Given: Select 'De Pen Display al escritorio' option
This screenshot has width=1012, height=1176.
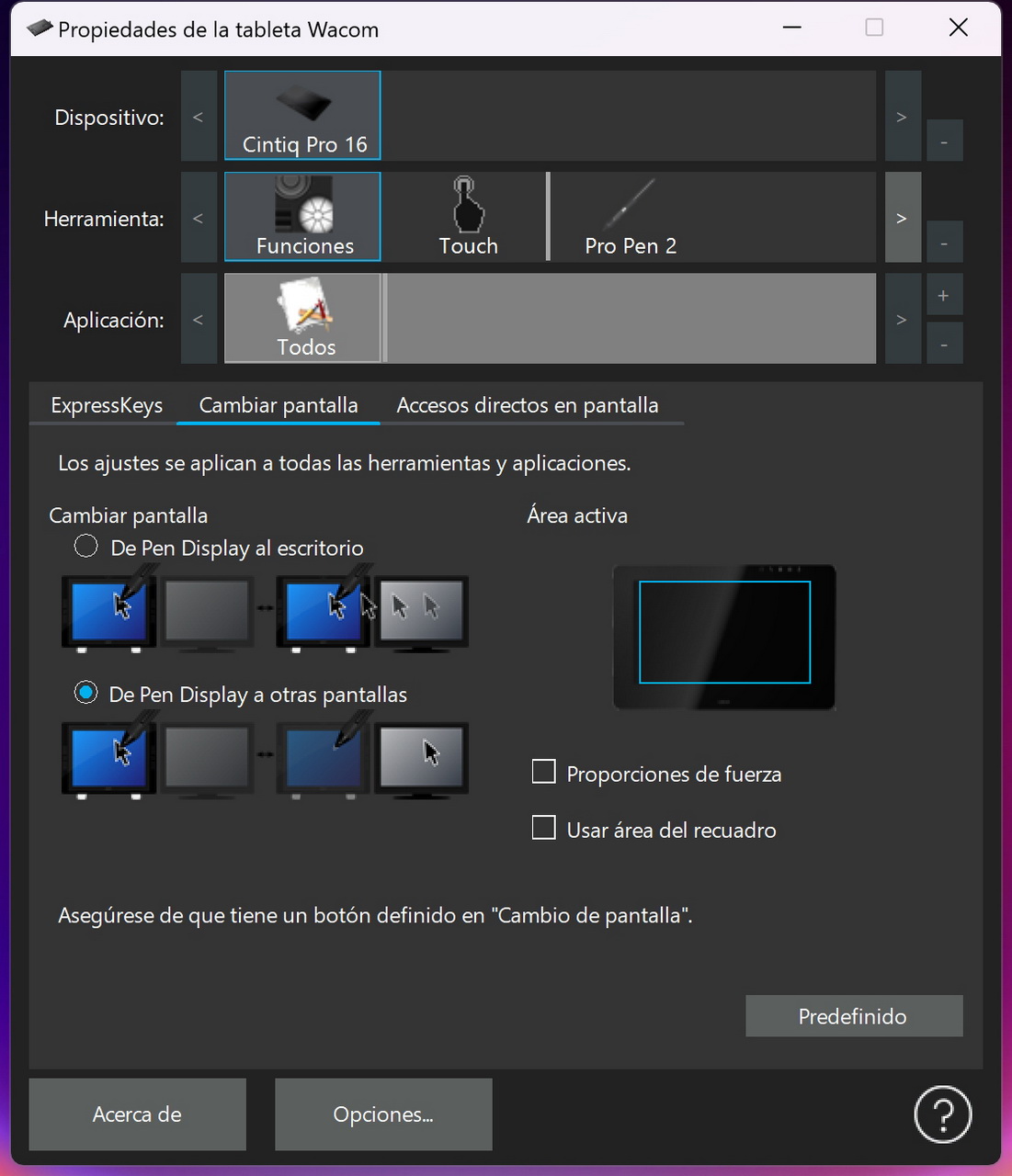Looking at the screenshot, I should pyautogui.click(x=86, y=547).
